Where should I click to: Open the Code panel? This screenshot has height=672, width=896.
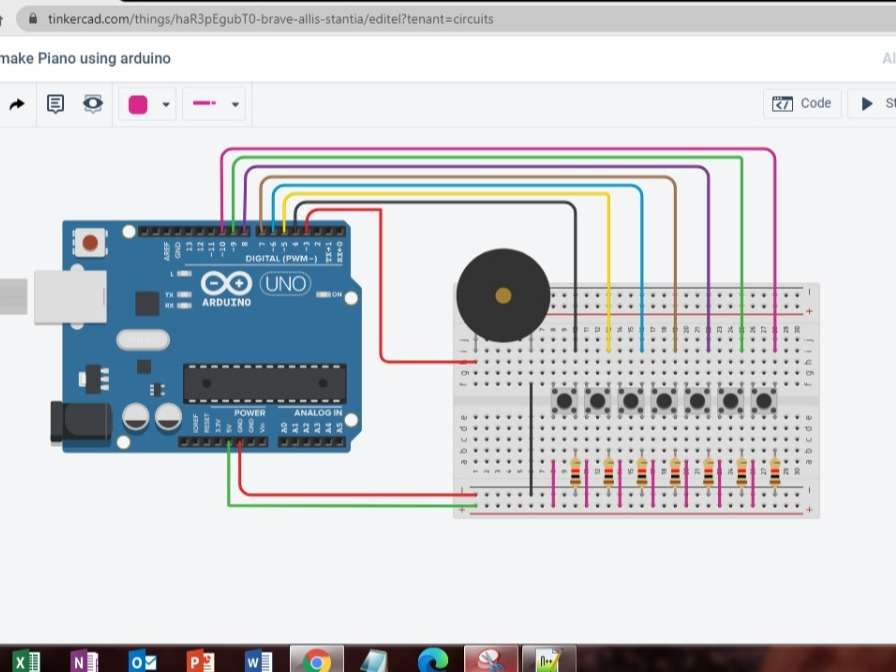coord(801,103)
